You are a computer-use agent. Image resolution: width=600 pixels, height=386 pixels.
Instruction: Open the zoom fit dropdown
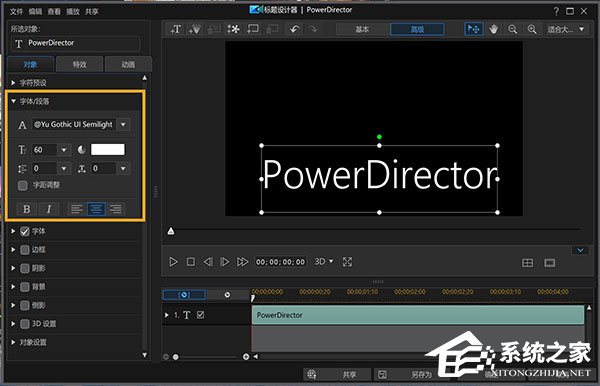tap(582, 29)
